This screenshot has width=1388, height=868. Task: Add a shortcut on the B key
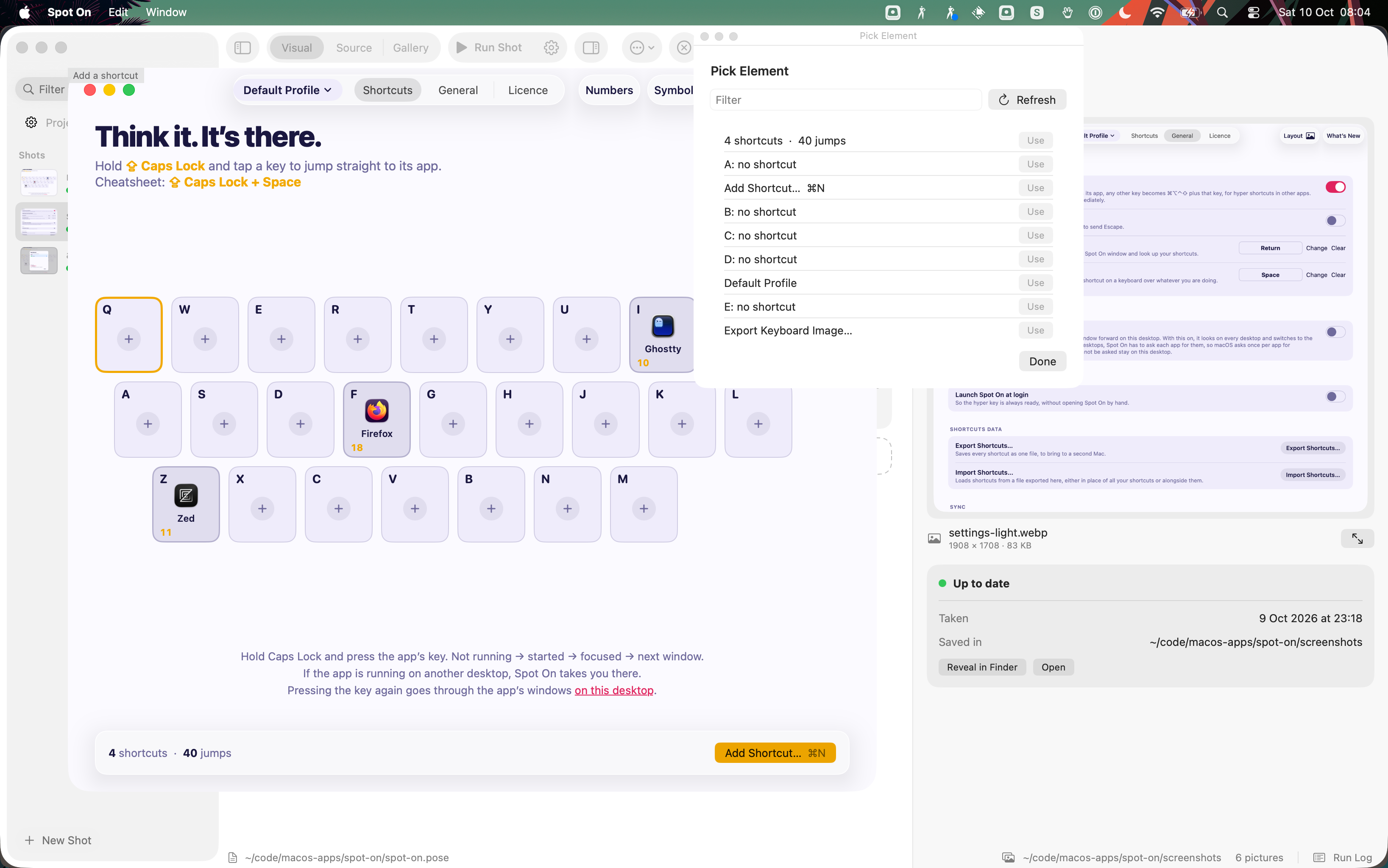492,509
